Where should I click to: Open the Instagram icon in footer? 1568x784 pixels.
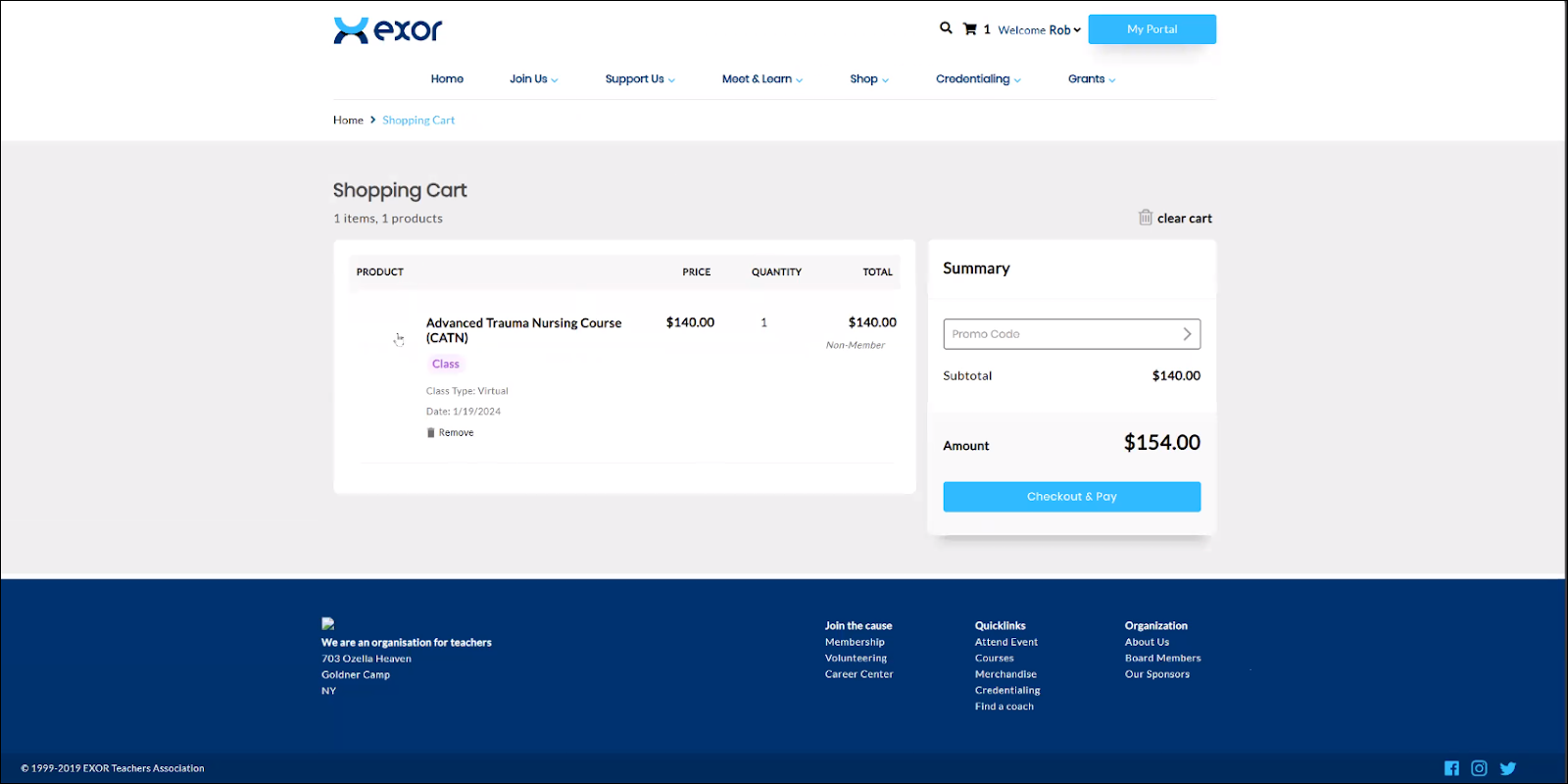(x=1479, y=768)
